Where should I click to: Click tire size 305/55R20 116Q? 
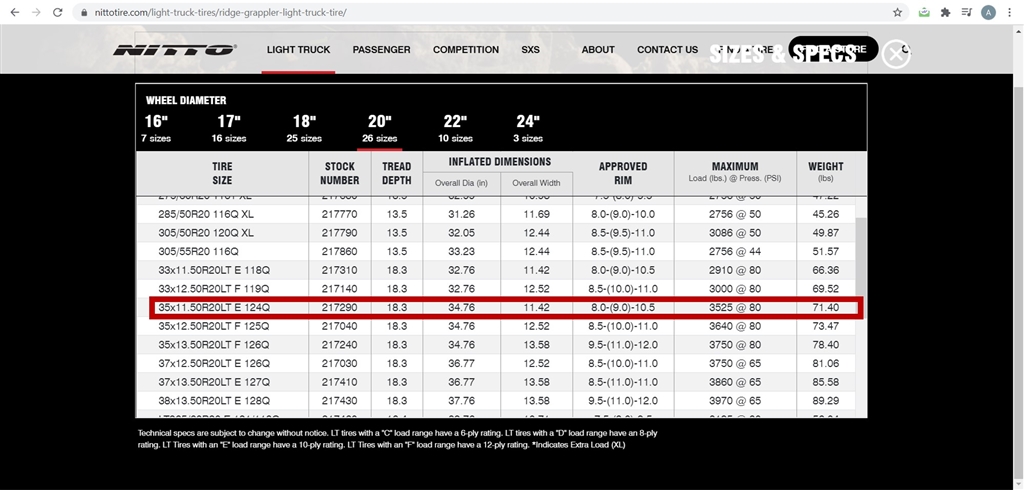199,252
